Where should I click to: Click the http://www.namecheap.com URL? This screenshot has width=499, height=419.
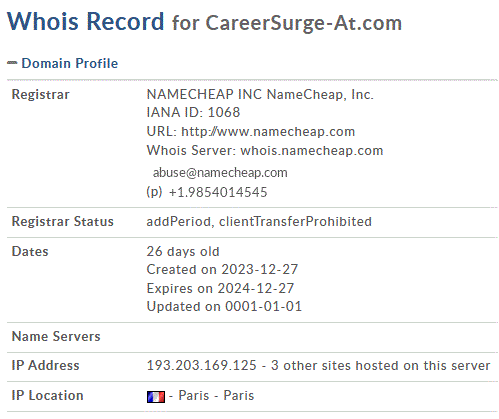coord(268,132)
